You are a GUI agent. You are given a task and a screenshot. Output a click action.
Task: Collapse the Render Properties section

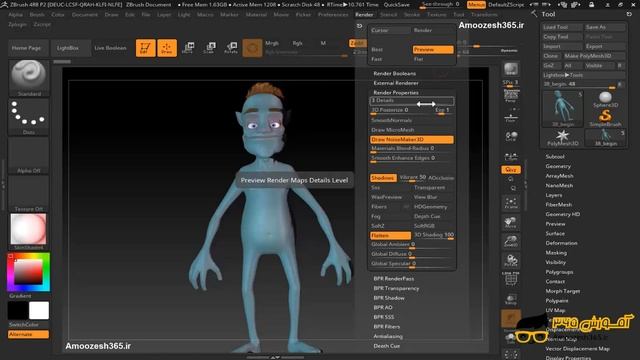pyautogui.click(x=396, y=93)
